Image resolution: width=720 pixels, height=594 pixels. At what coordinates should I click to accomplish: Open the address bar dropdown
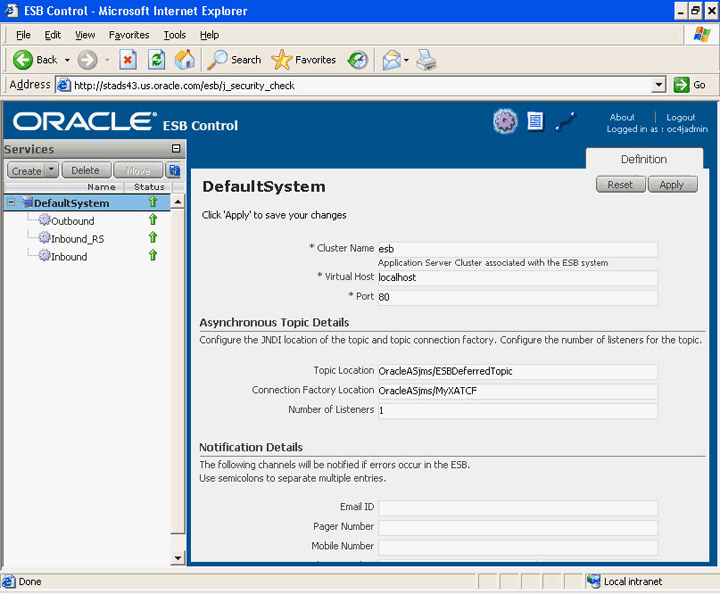pos(659,85)
